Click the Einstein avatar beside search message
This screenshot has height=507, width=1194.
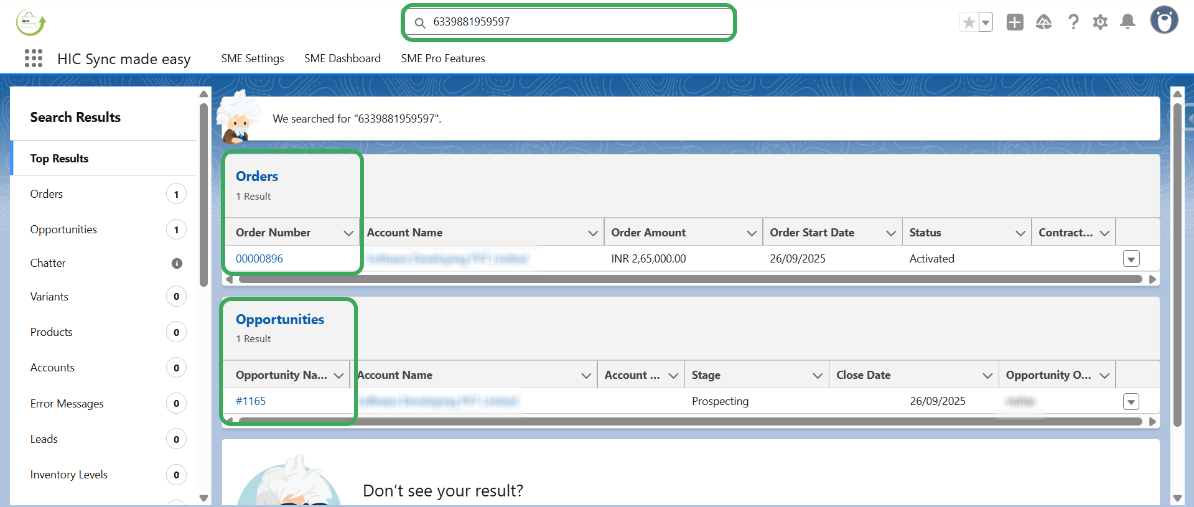pyautogui.click(x=238, y=117)
